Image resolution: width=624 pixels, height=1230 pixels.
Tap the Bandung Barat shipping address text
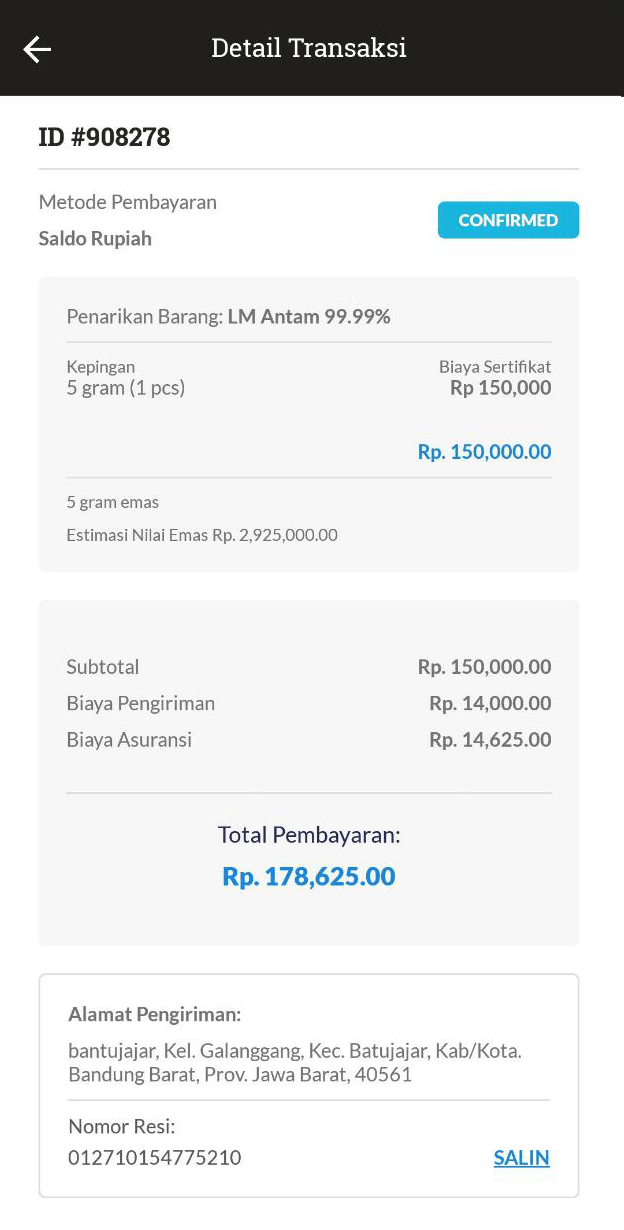click(x=240, y=1076)
